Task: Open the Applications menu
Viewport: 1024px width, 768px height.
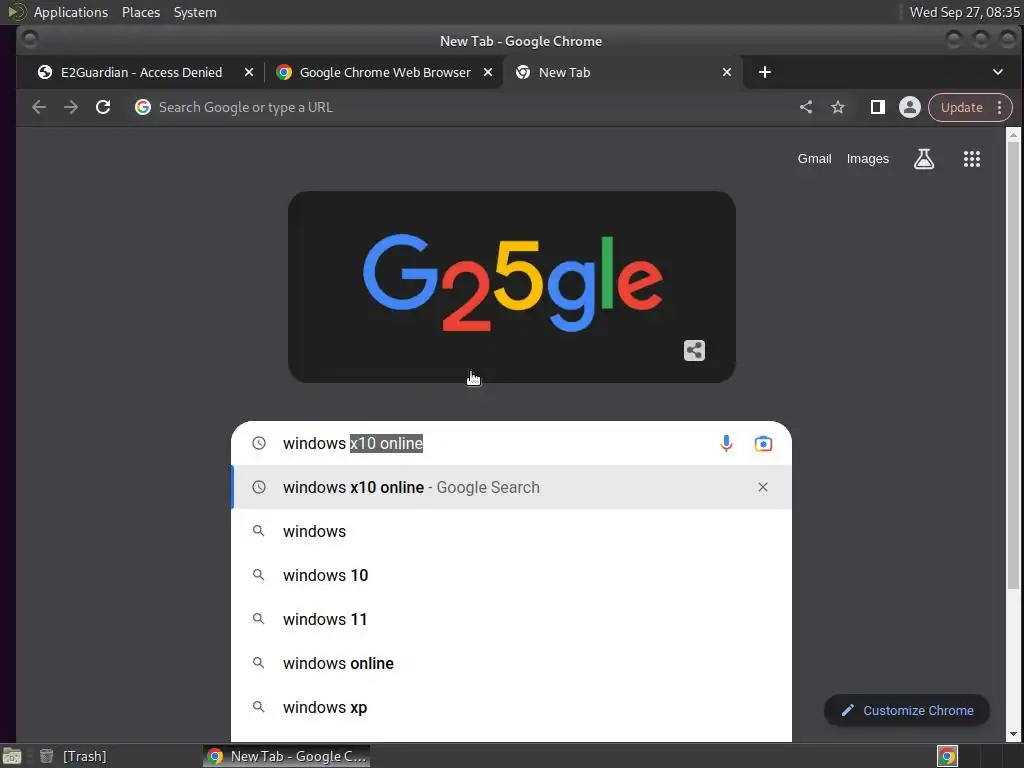Action: [x=71, y=12]
